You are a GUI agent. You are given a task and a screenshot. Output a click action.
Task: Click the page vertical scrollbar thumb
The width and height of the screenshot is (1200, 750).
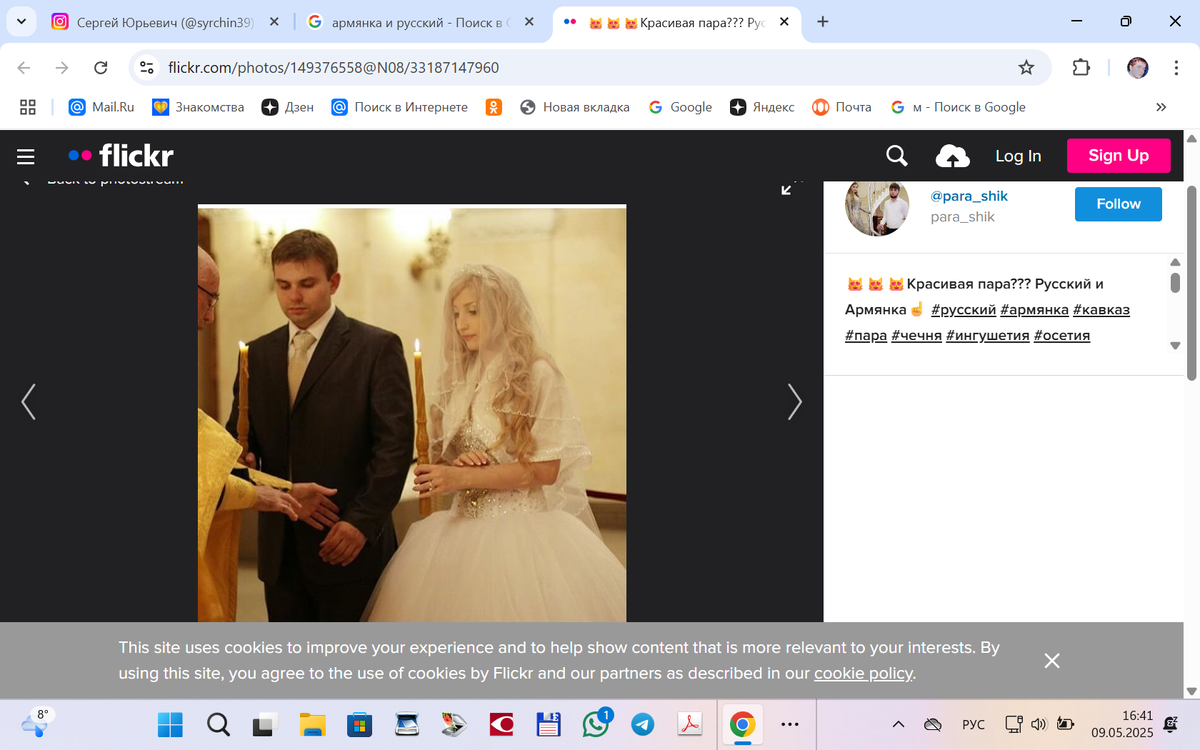coord(1191,283)
